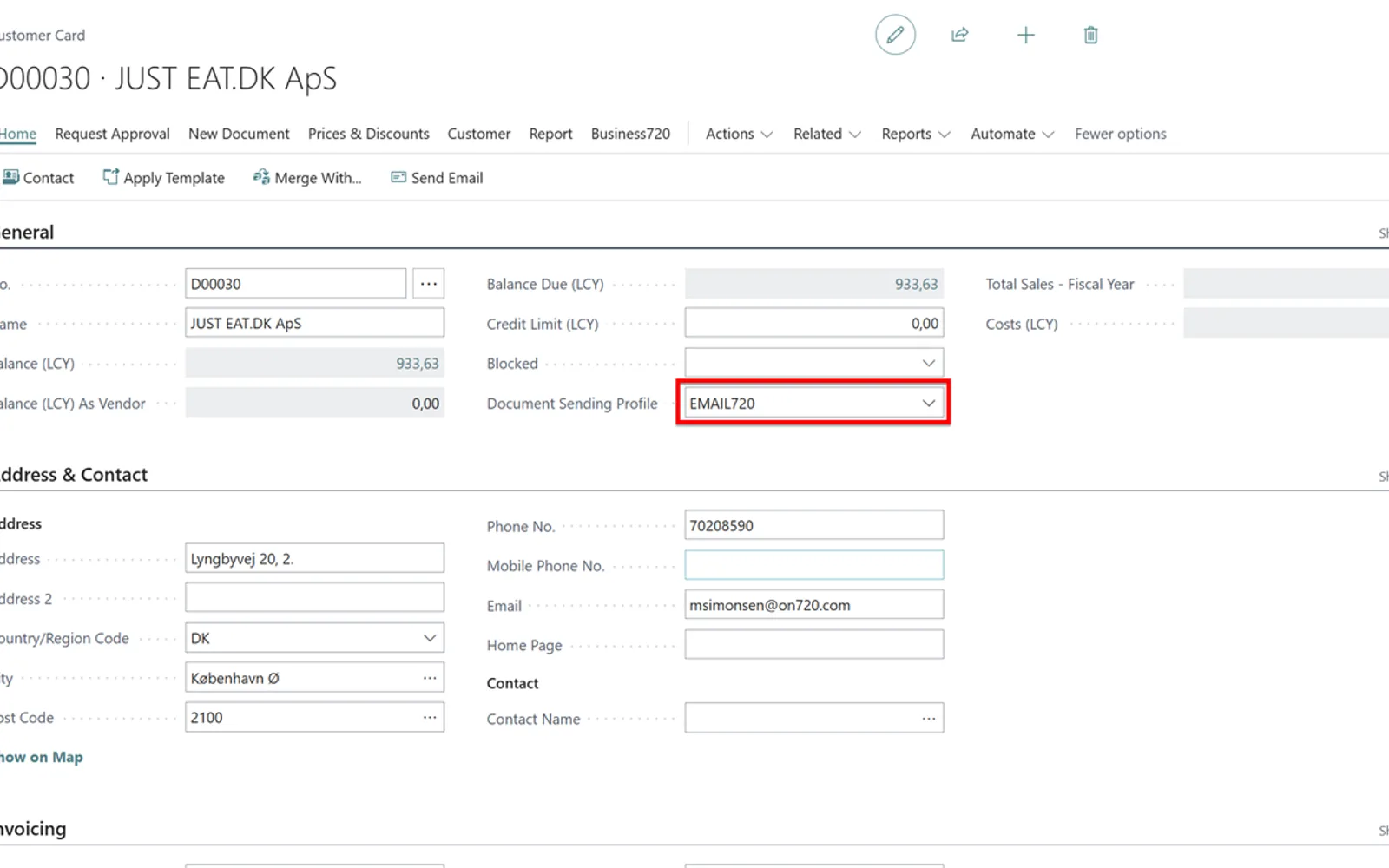
Task: Expand the Reports menu
Action: [x=916, y=134]
